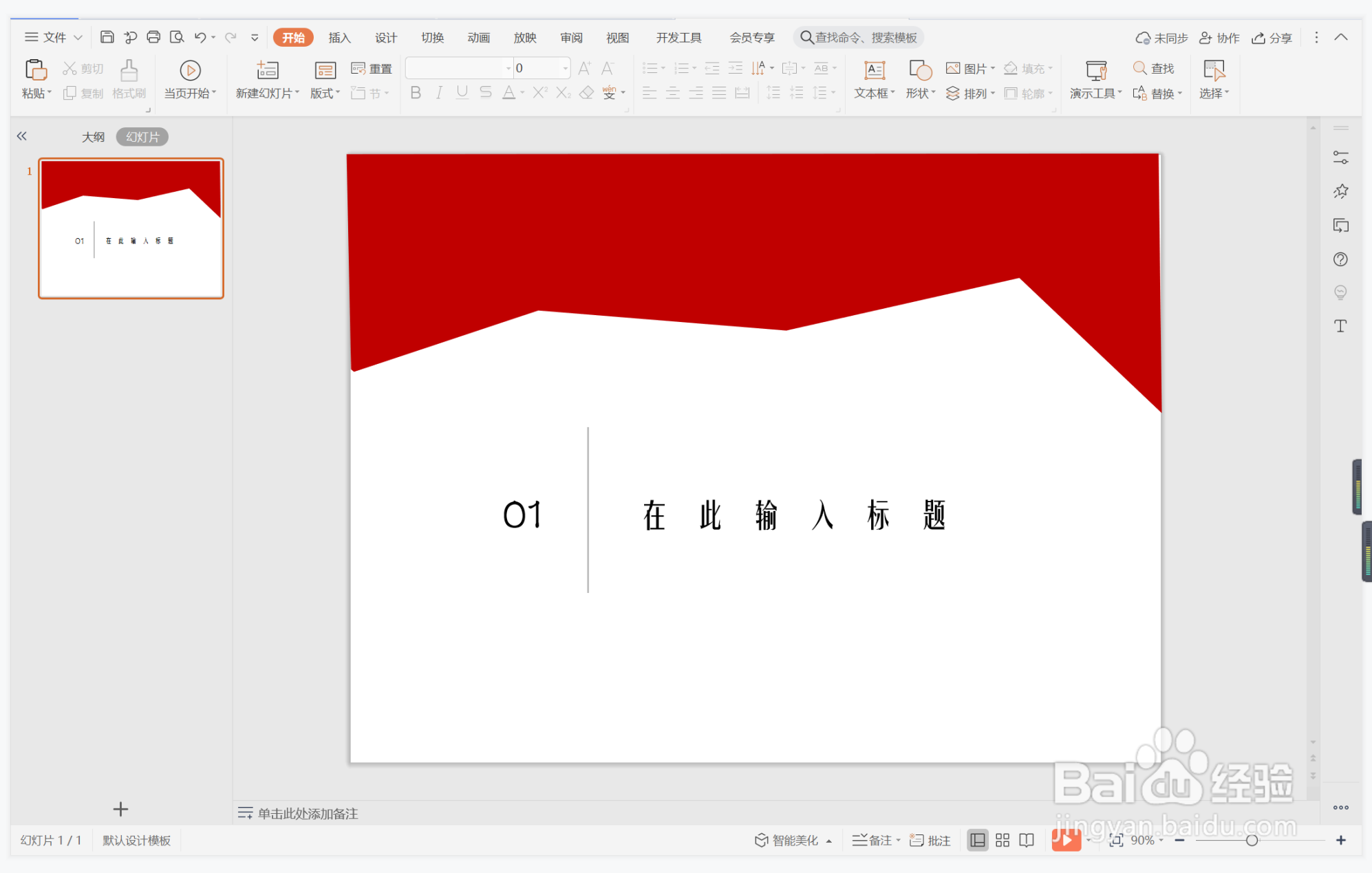Click the command search box
The image size is (1372, 873).
coord(859,37)
